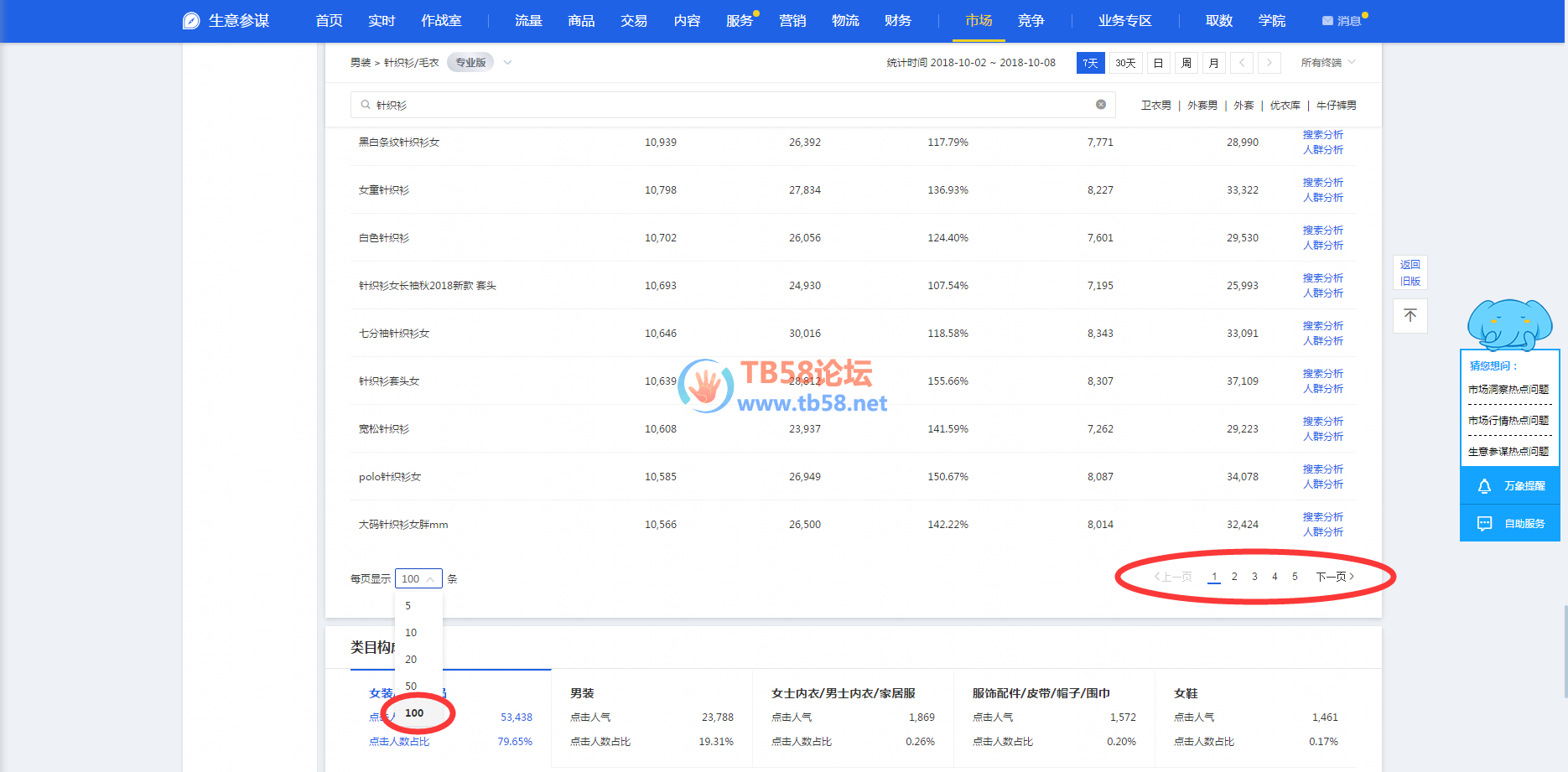This screenshot has height=772, width=1568.
Task: Open the 竞争 menu in the top nav
Action: [1031, 21]
